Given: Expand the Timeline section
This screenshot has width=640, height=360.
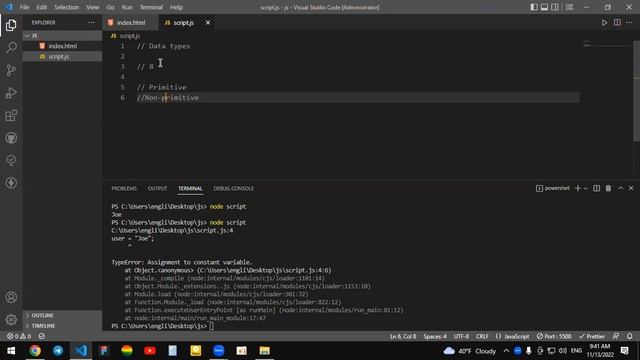Looking at the screenshot, I should point(62,326).
